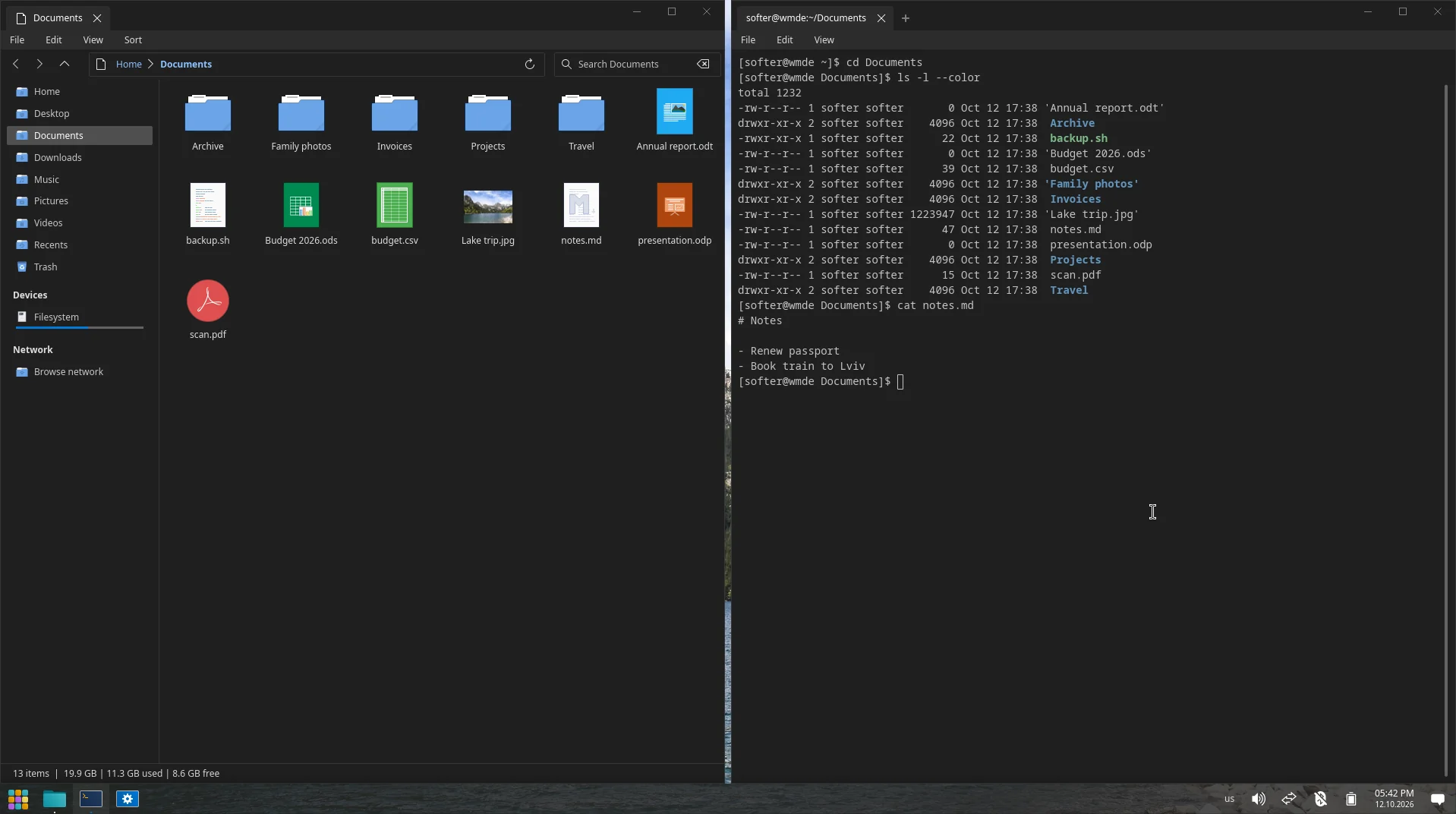This screenshot has width=1456, height=814.
Task: Reload the Documents folder view
Action: [x=530, y=64]
